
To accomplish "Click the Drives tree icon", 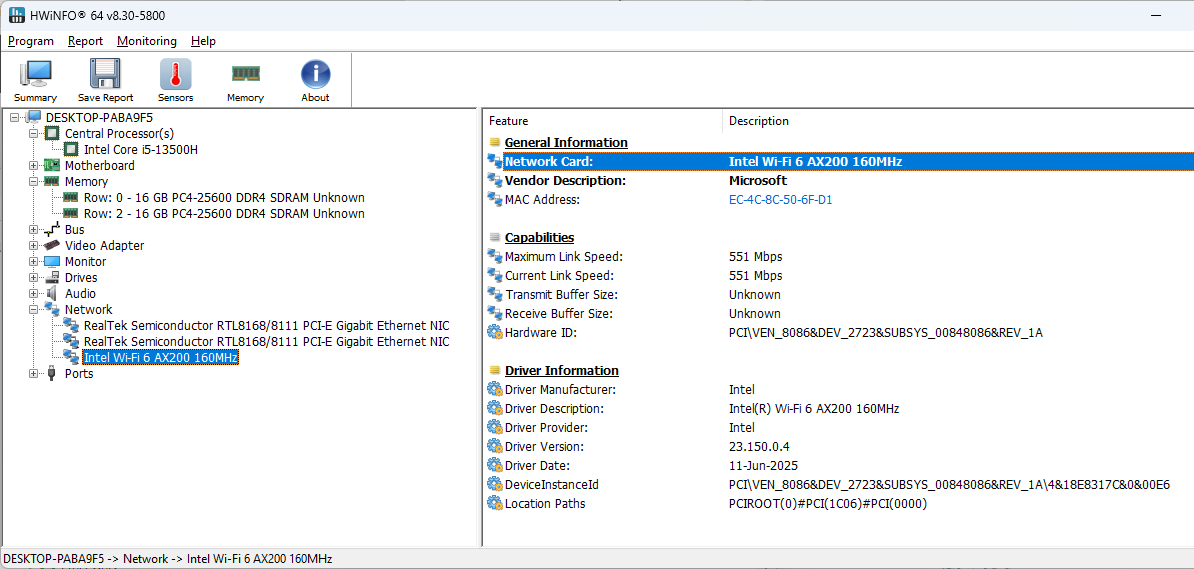I will [x=53, y=277].
